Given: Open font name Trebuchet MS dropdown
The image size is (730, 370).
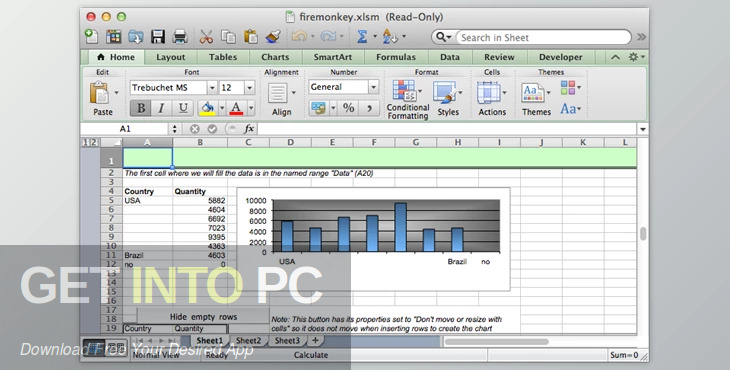Looking at the screenshot, I should 212,87.
